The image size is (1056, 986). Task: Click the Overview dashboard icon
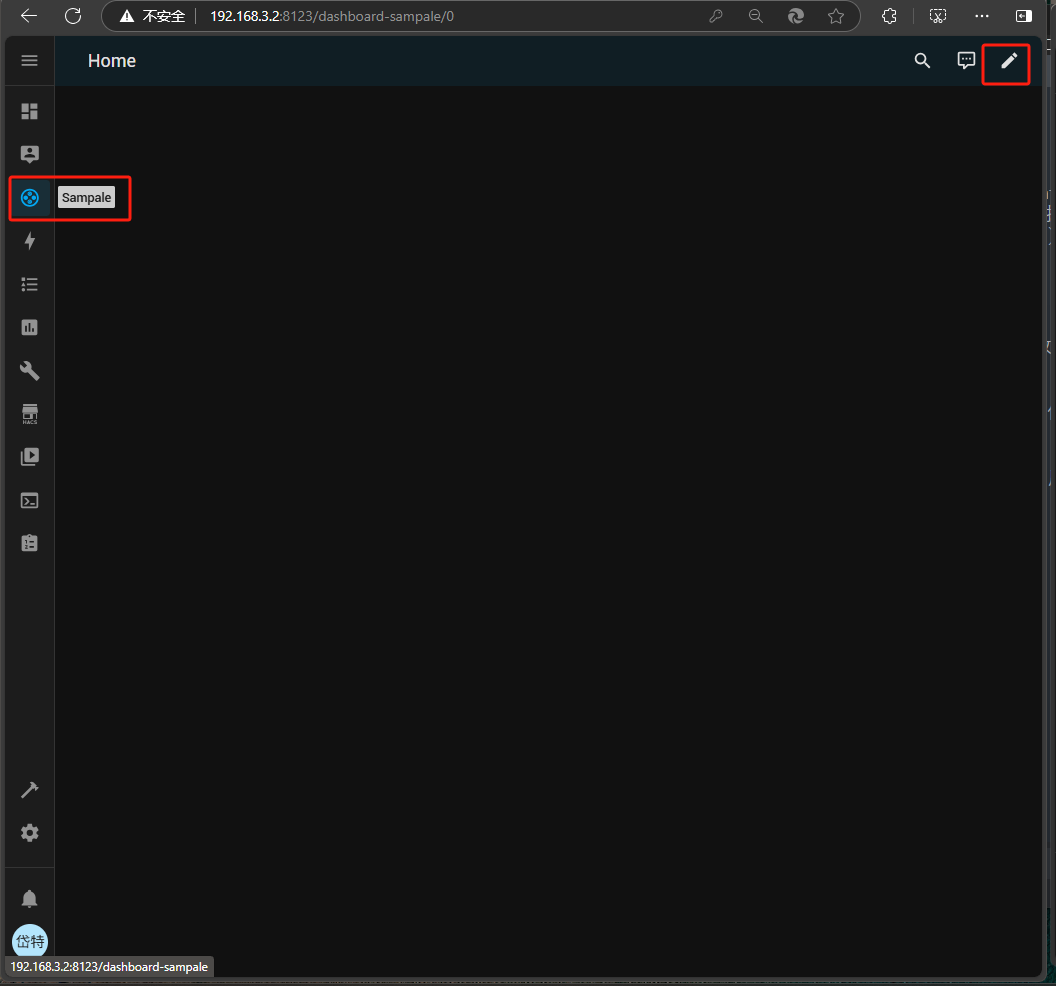[30, 111]
